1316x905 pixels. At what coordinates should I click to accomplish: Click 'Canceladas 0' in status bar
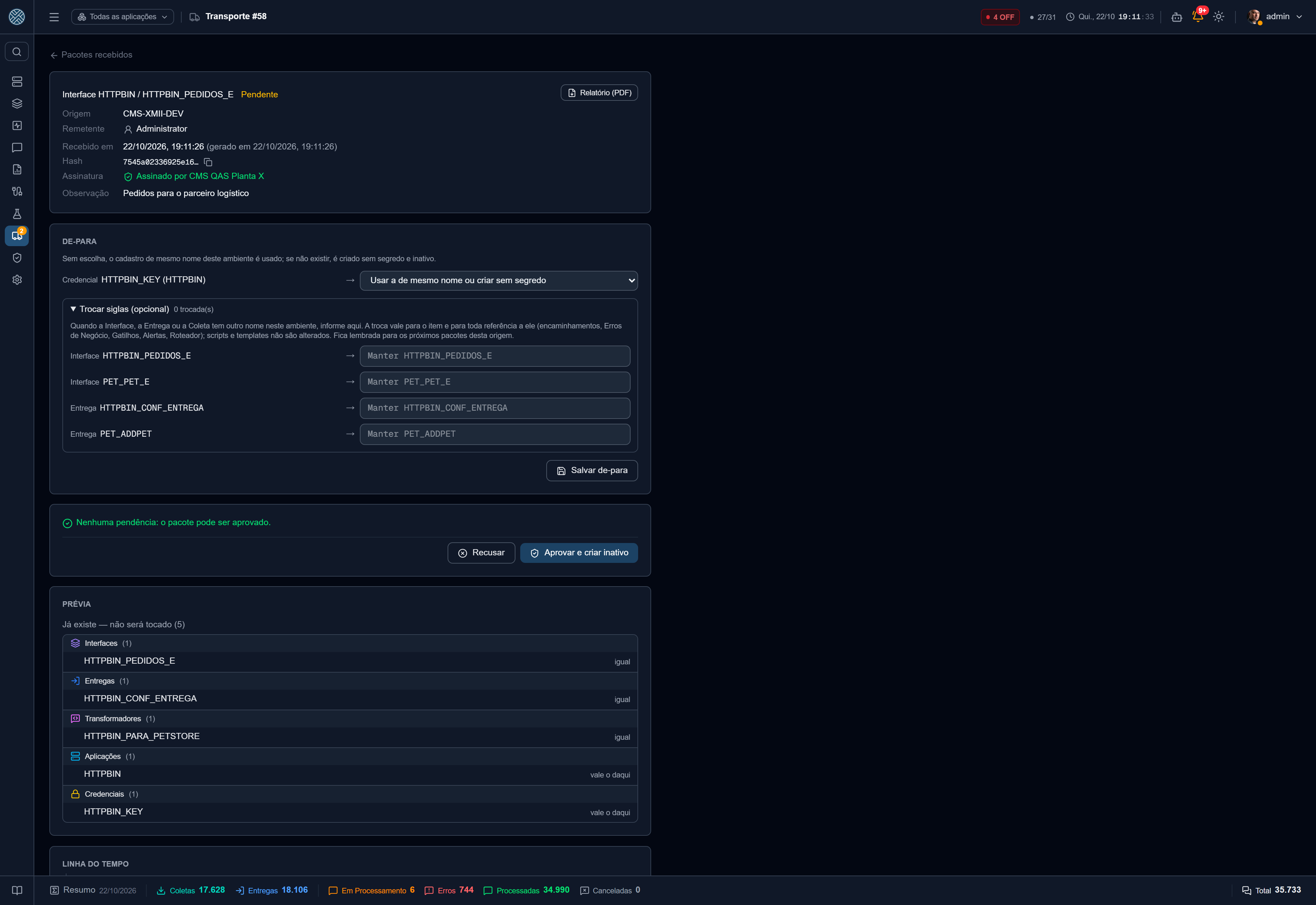point(610,890)
